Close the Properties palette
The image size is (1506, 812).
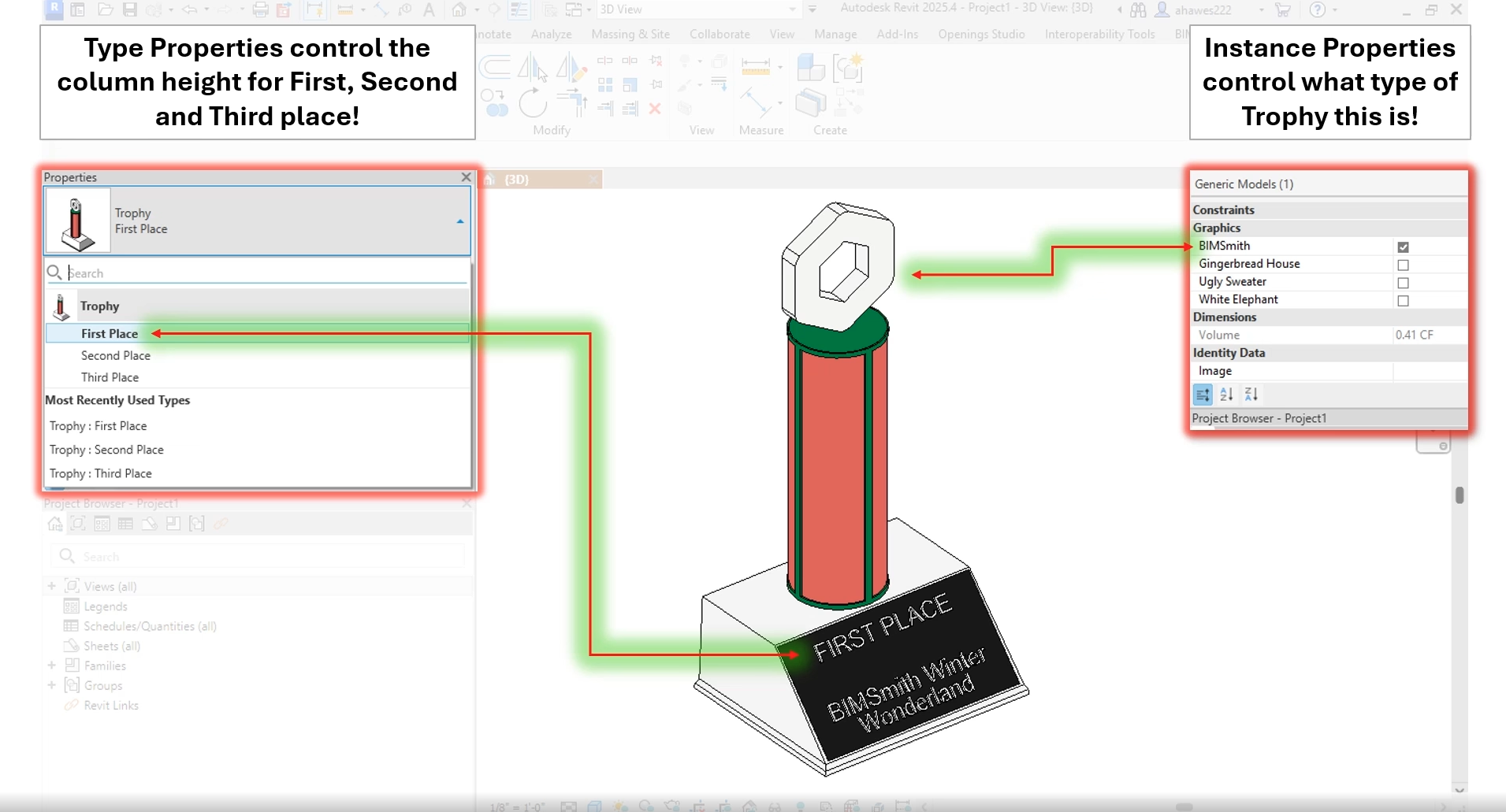pos(466,177)
